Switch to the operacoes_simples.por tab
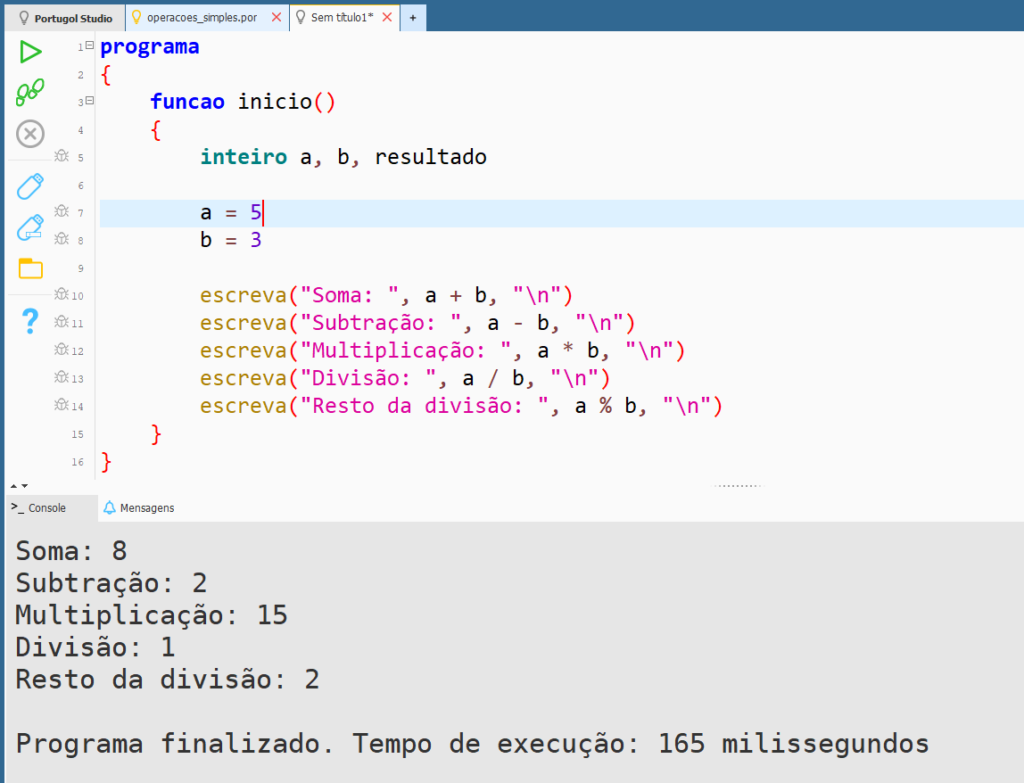Viewport: 1024px width, 783px height. point(201,18)
